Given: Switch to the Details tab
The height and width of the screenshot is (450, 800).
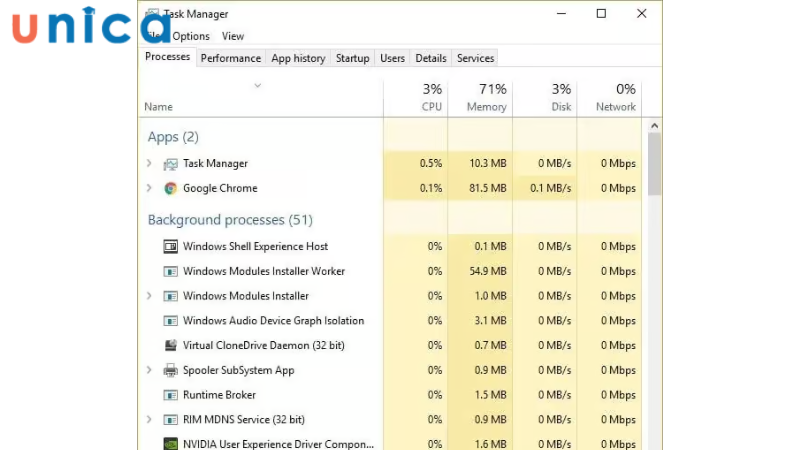Looking at the screenshot, I should click(431, 58).
